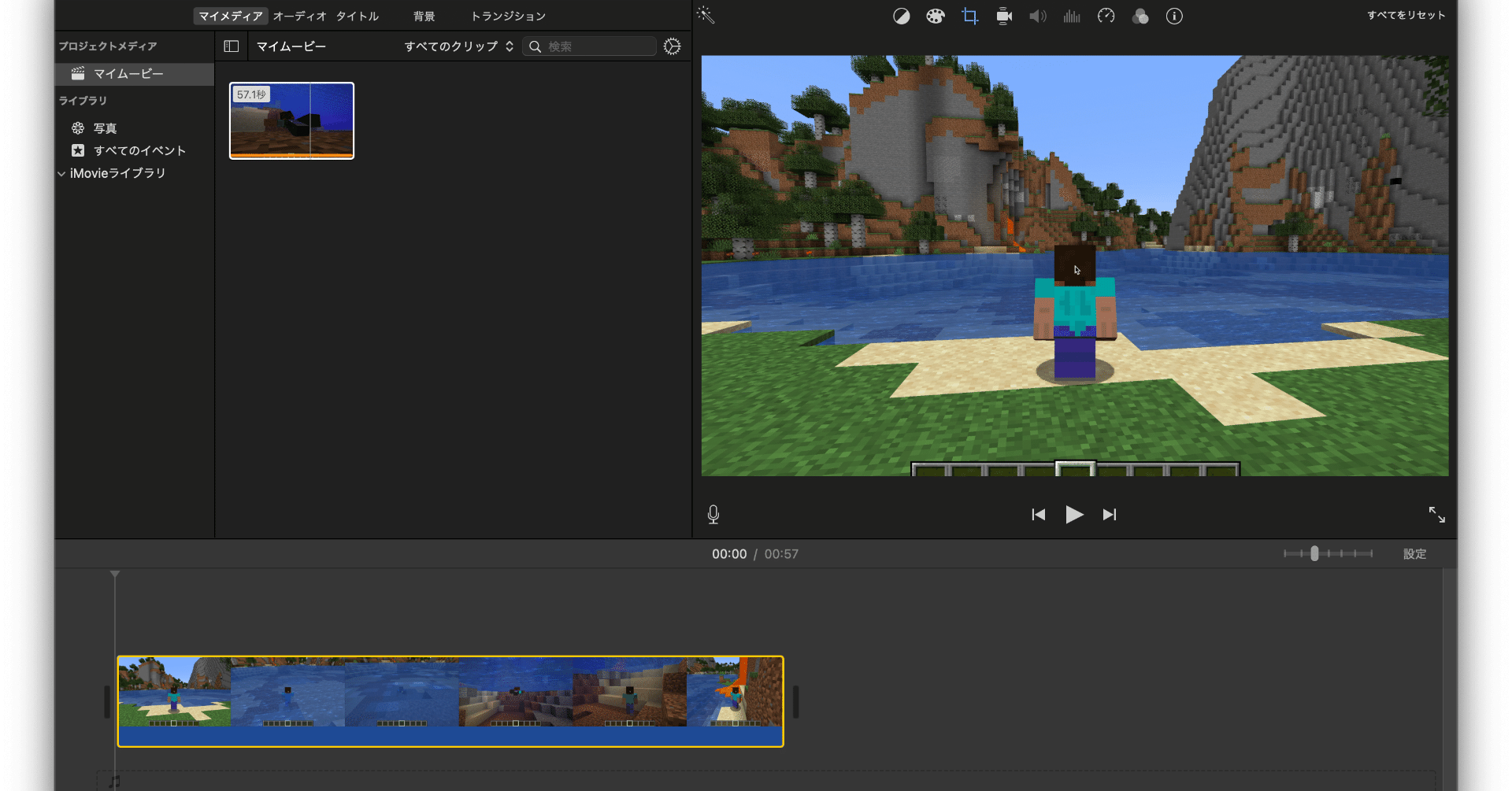Select the crop tool
The width and height of the screenshot is (1512, 791).
[x=969, y=17]
